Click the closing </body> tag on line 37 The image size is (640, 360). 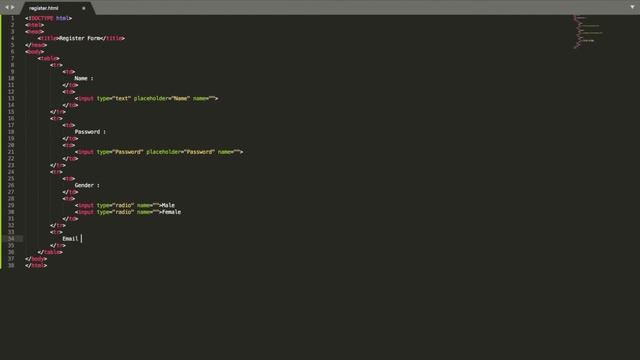(x=36, y=259)
